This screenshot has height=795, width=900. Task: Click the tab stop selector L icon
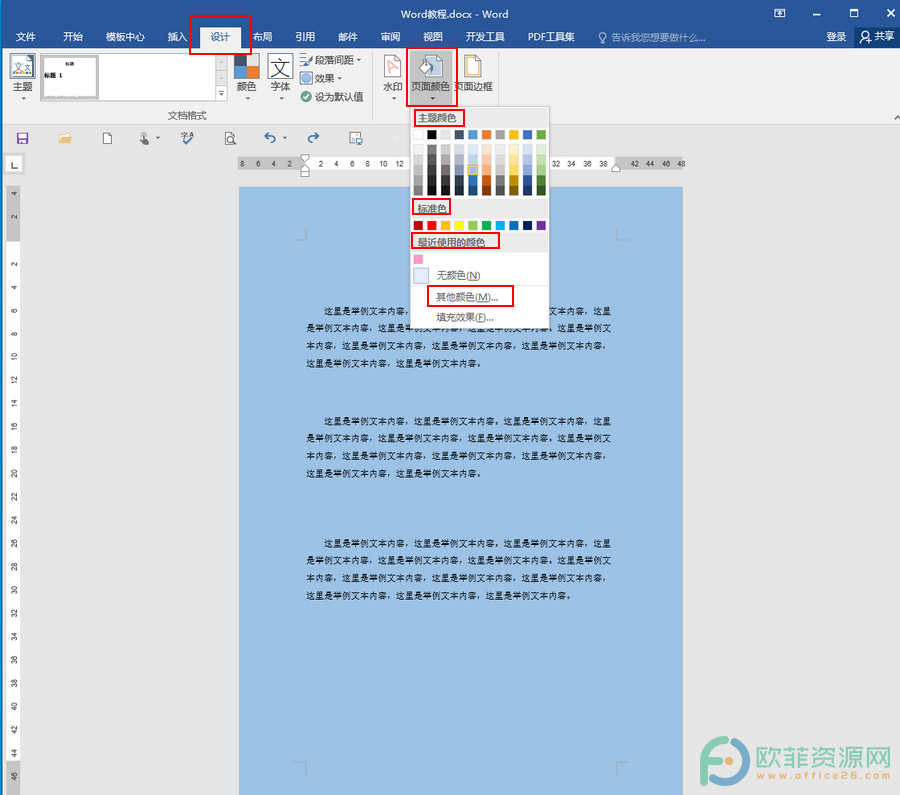point(14,165)
